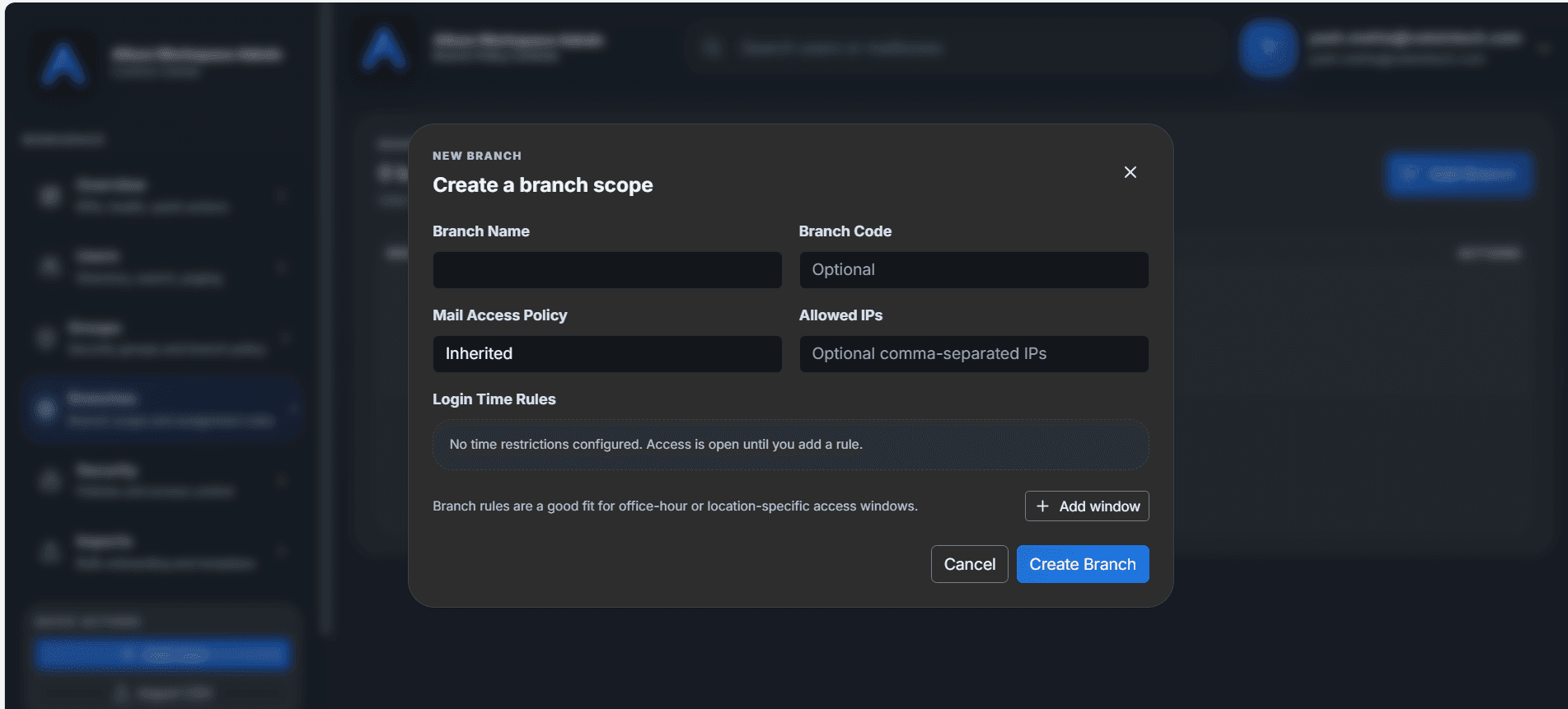Click the Create Branch button
This screenshot has width=1568, height=709.
pos(1083,564)
